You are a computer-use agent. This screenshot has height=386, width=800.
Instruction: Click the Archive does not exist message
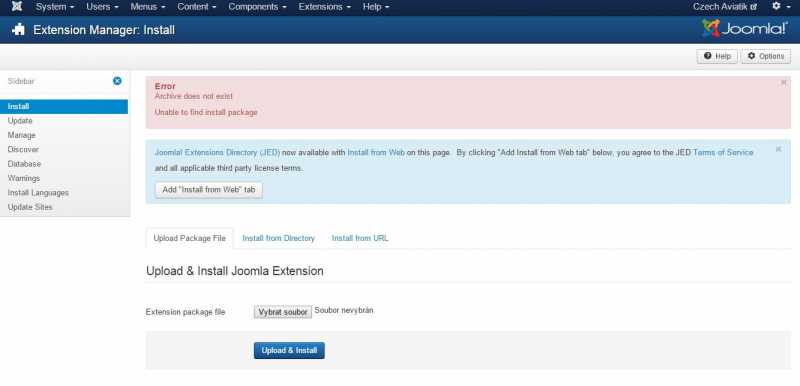(193, 96)
